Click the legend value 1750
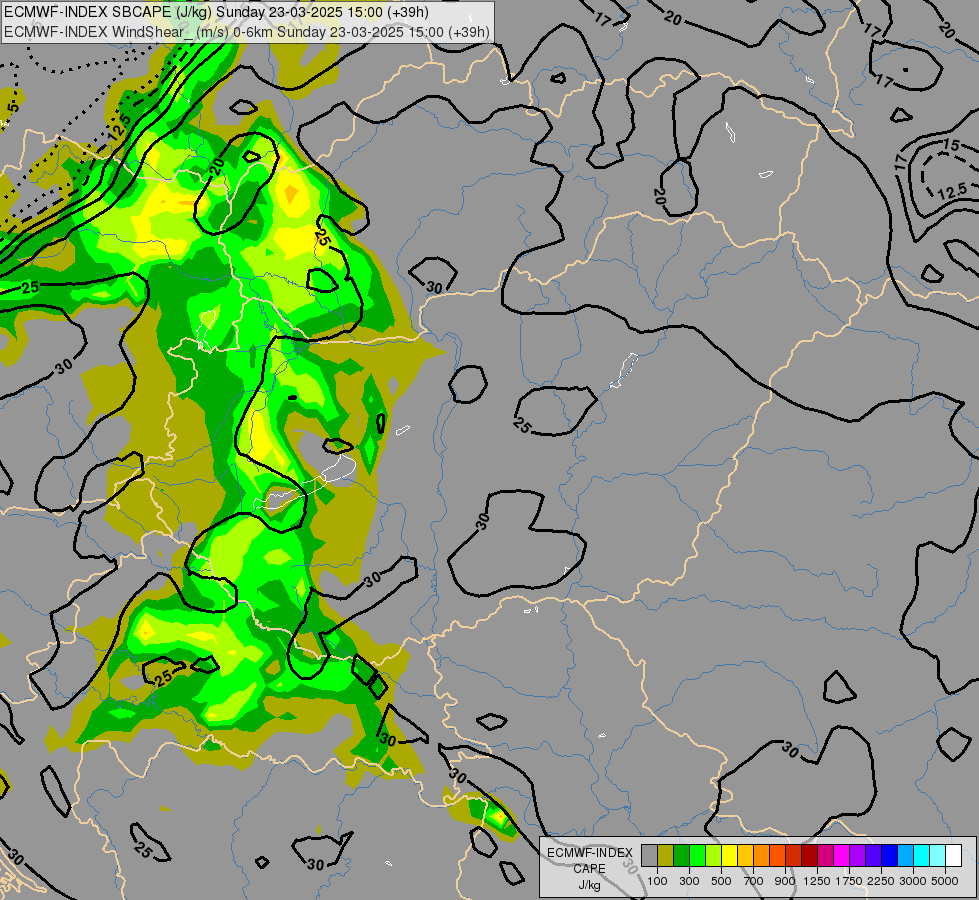 [849, 881]
